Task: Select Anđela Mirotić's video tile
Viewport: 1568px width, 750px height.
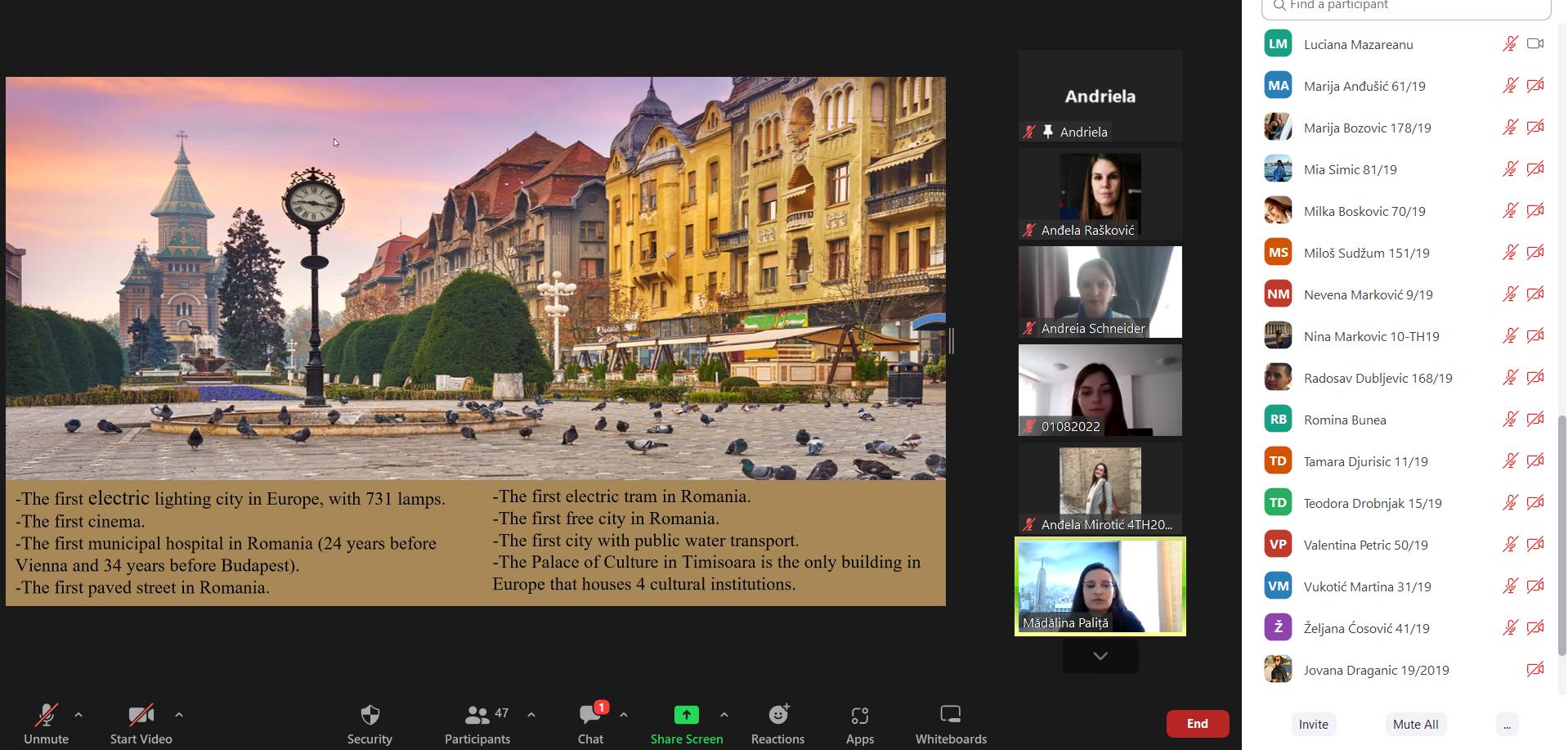Action: 1100,488
